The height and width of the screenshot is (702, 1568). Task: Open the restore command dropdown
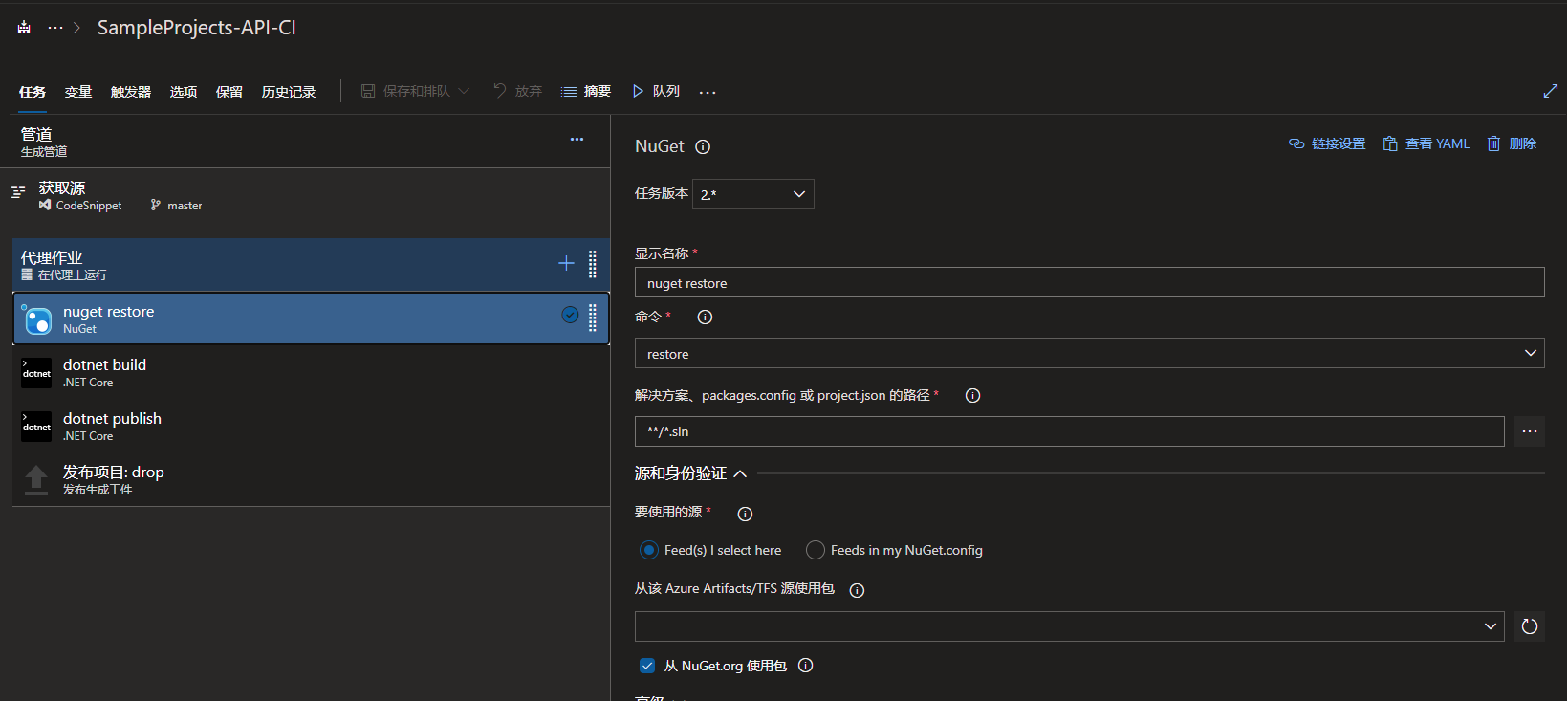coord(1090,353)
